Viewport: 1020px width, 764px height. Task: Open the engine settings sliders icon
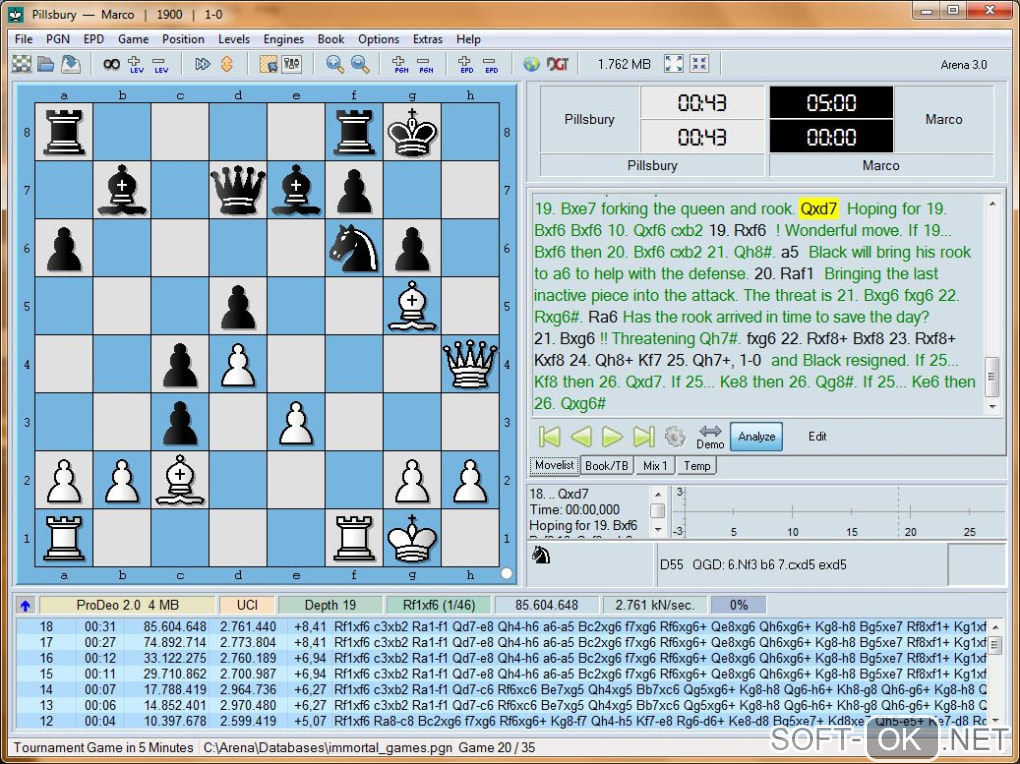(291, 64)
